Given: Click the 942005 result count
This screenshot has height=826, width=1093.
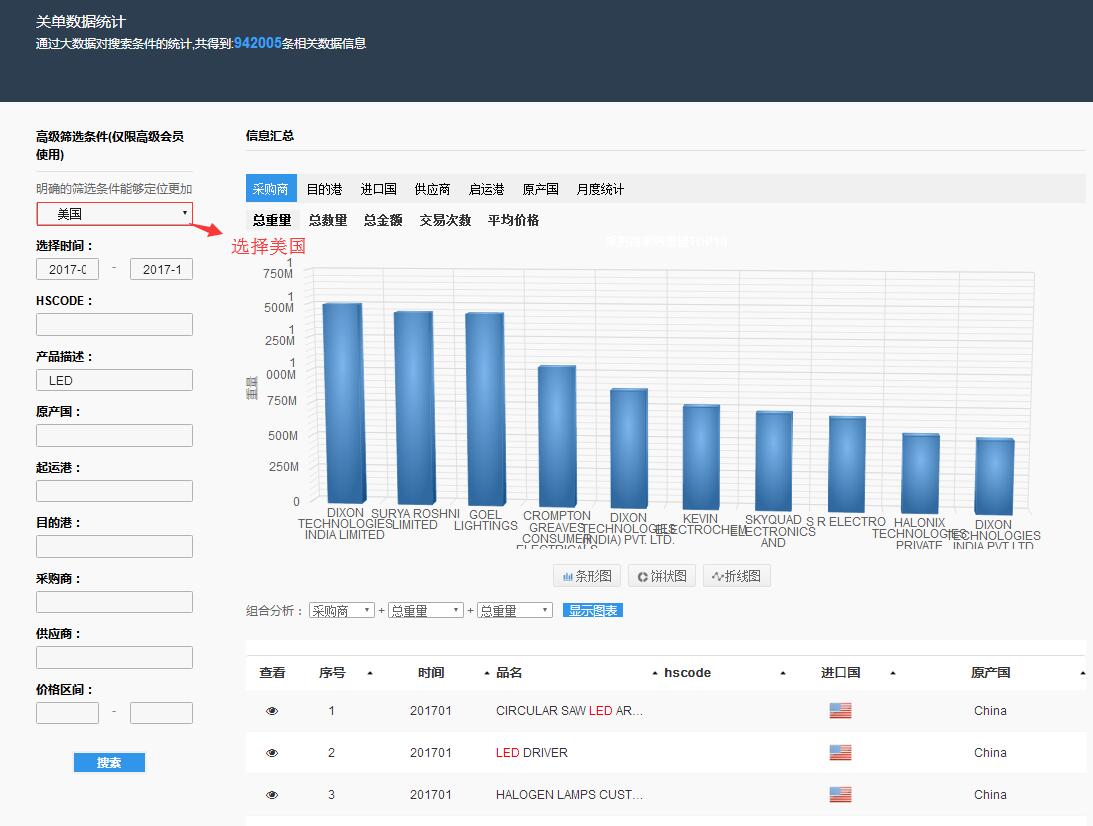Looking at the screenshot, I should [x=257, y=43].
